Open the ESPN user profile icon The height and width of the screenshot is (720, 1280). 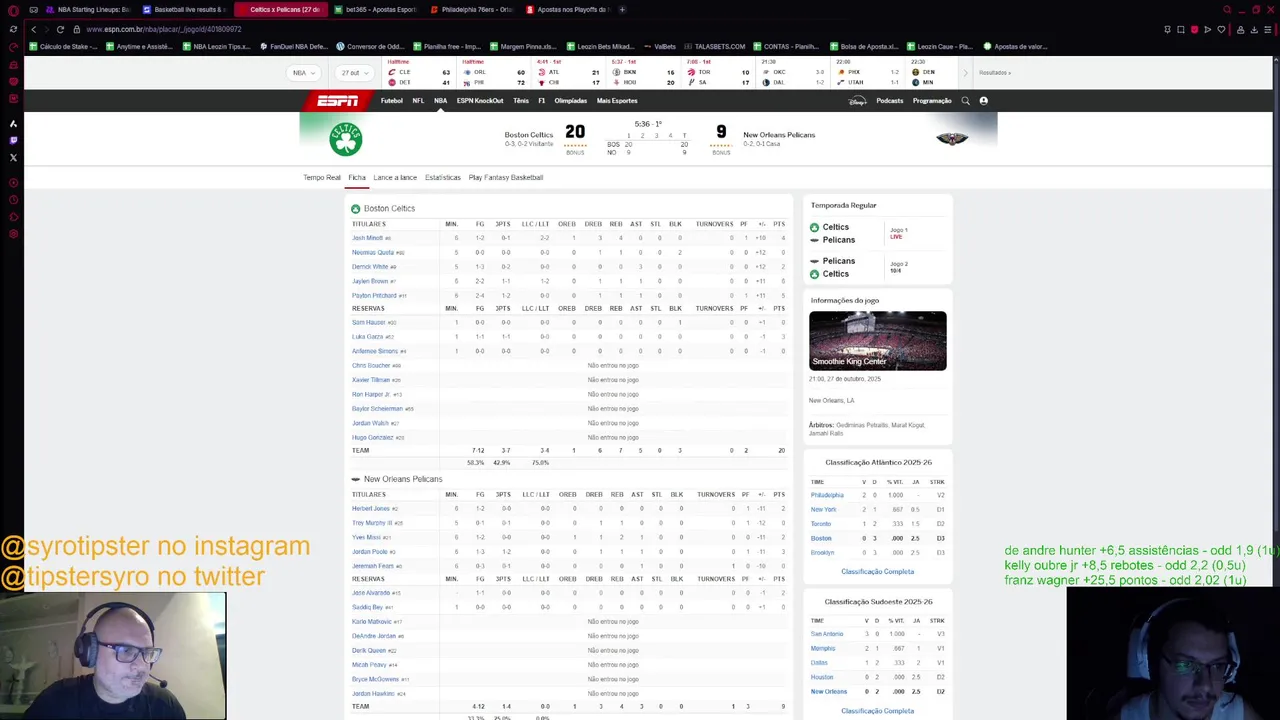[x=983, y=101]
